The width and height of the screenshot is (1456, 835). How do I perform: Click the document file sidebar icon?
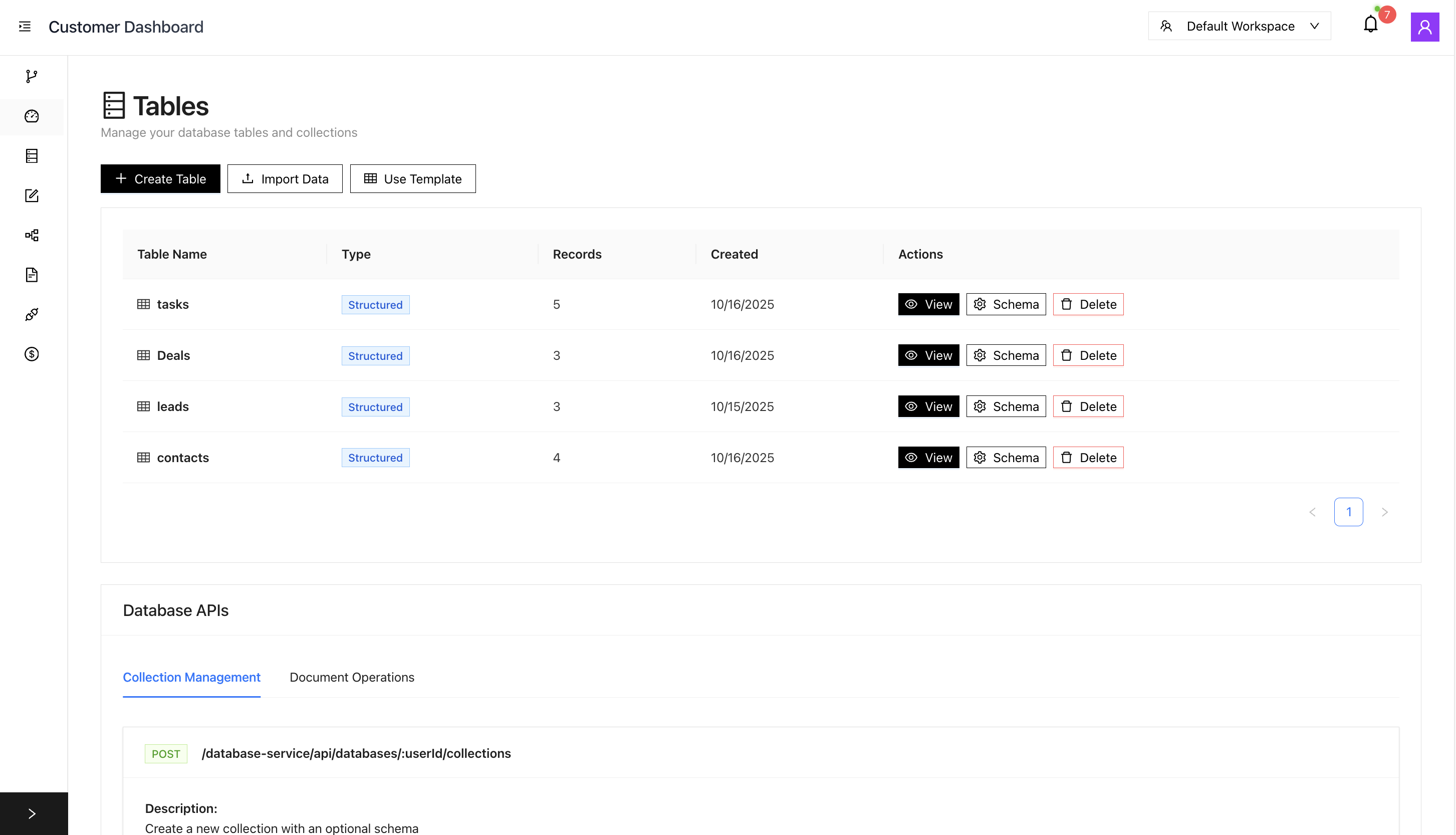coord(32,275)
